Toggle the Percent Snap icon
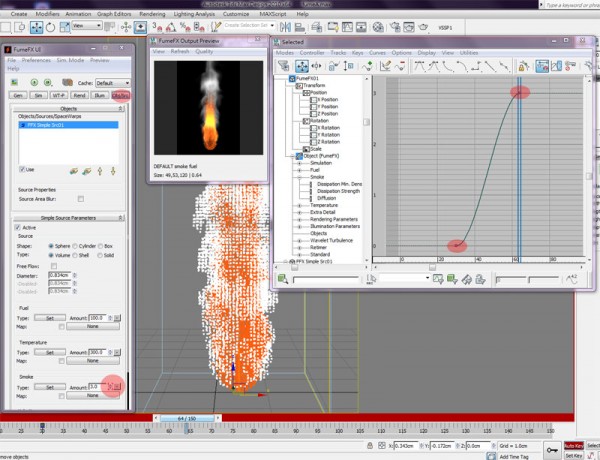The width and height of the screenshot is (600, 460). (x=185, y=27)
